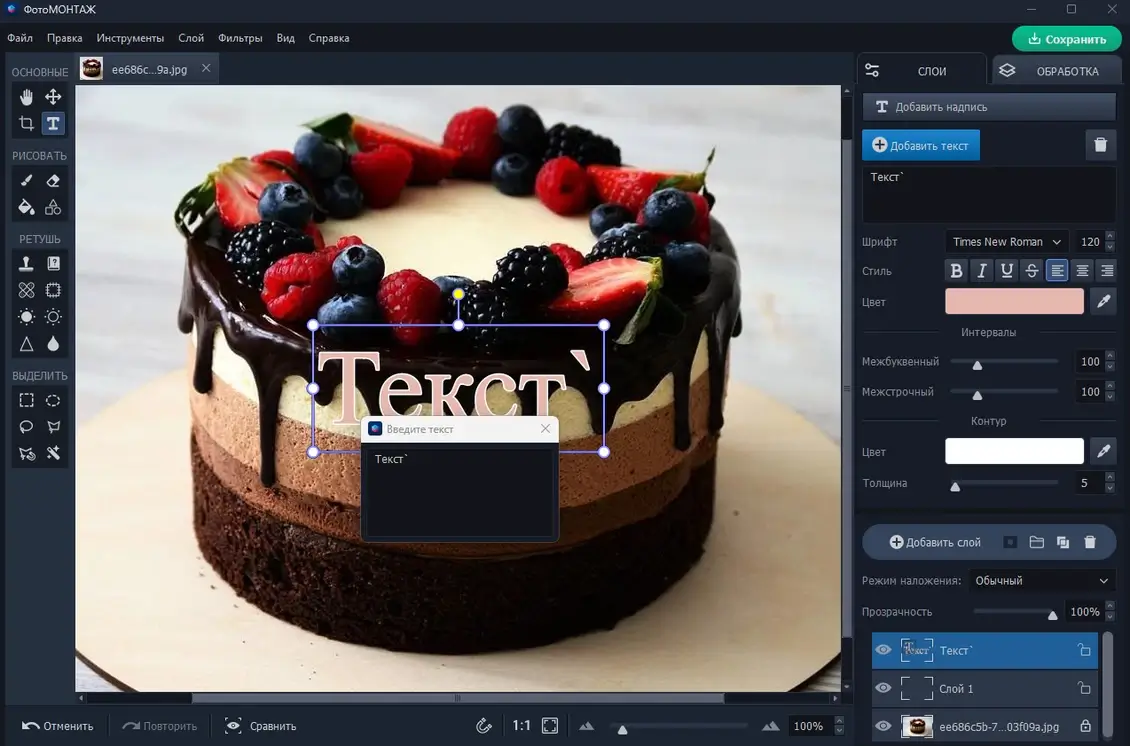Click the pink text color swatch
This screenshot has width=1130, height=746.
(x=1014, y=301)
